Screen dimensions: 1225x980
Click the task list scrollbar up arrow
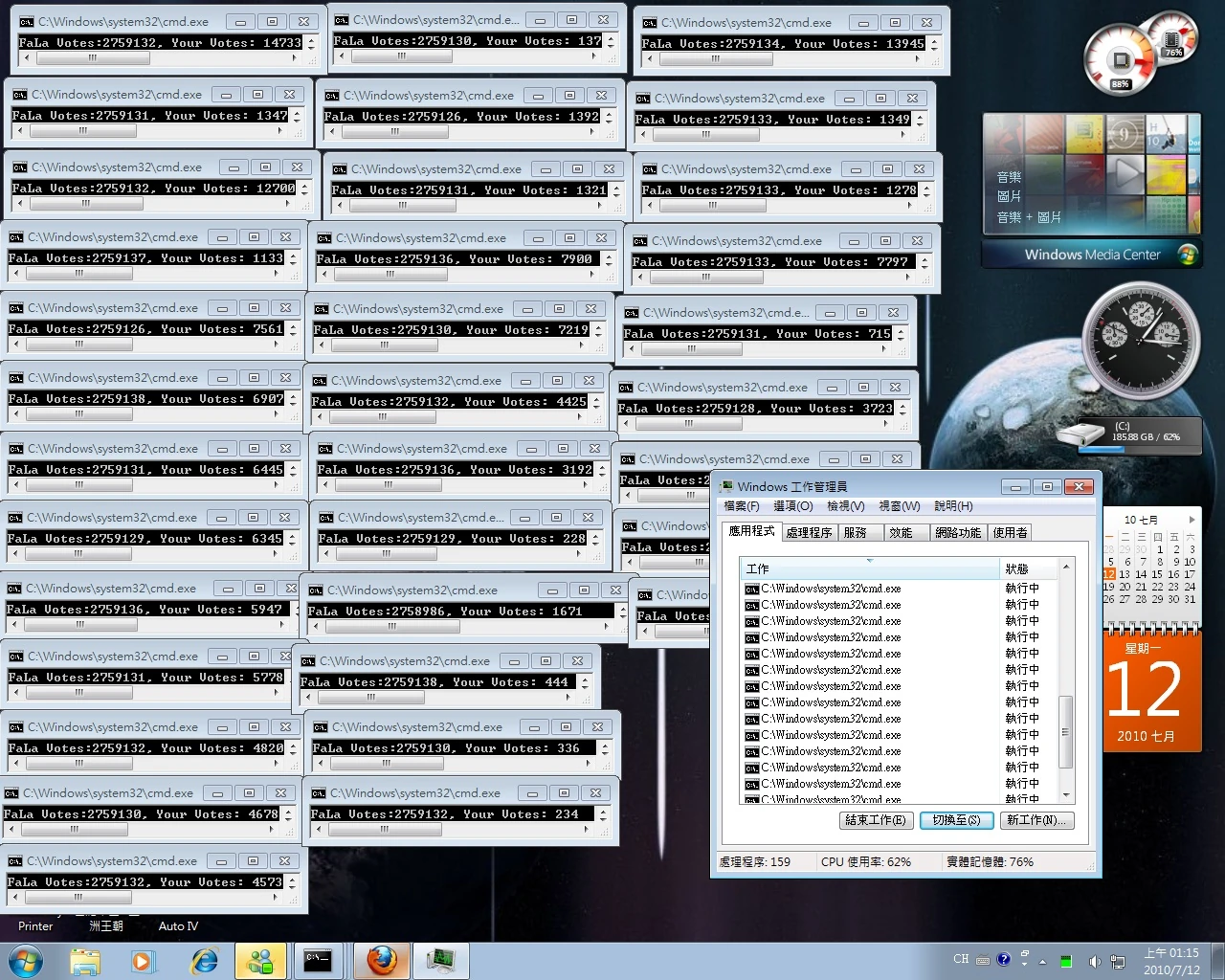pyautogui.click(x=1066, y=567)
